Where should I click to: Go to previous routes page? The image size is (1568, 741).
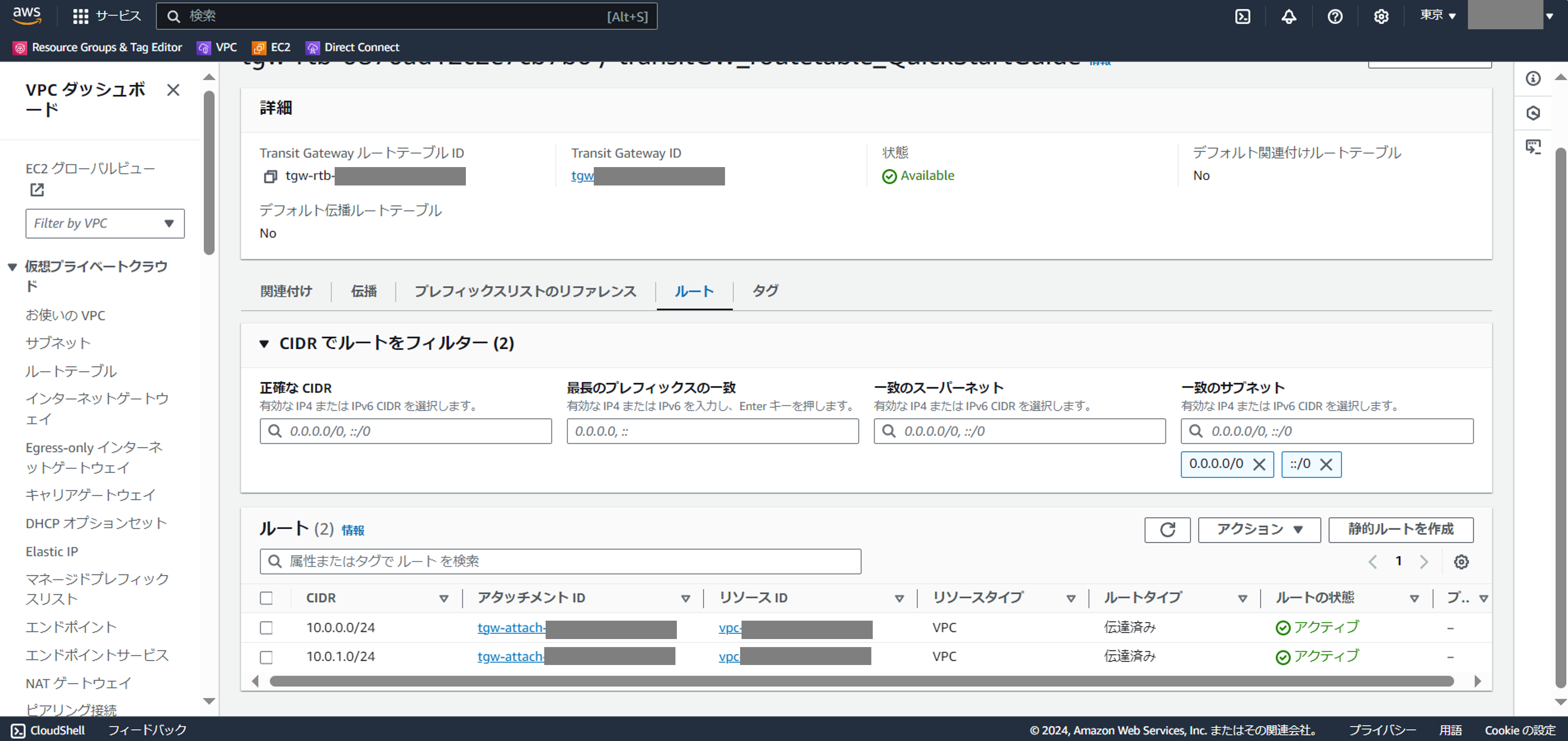[x=1373, y=562]
